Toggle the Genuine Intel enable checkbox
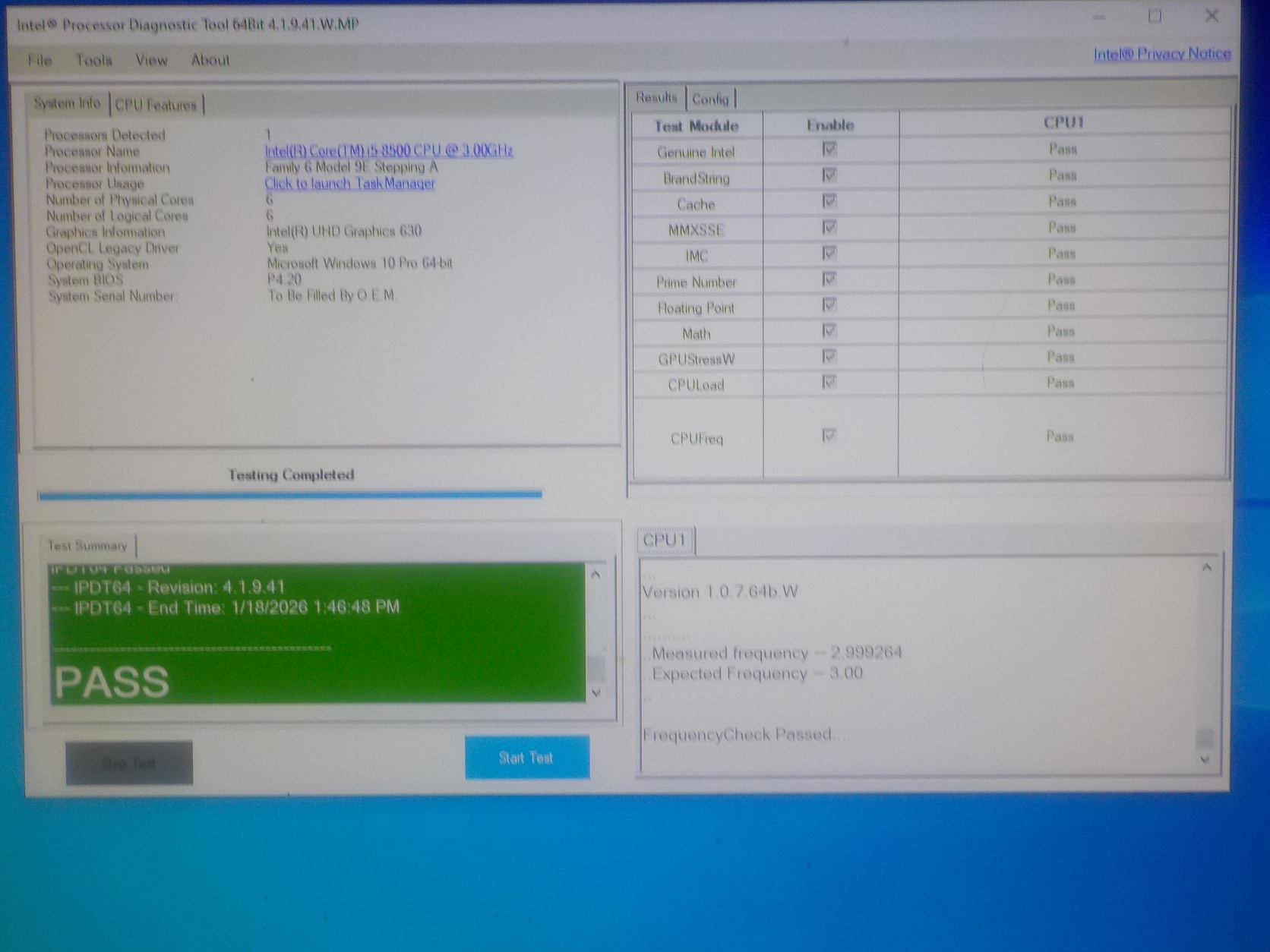The height and width of the screenshot is (952, 1270). [x=829, y=150]
